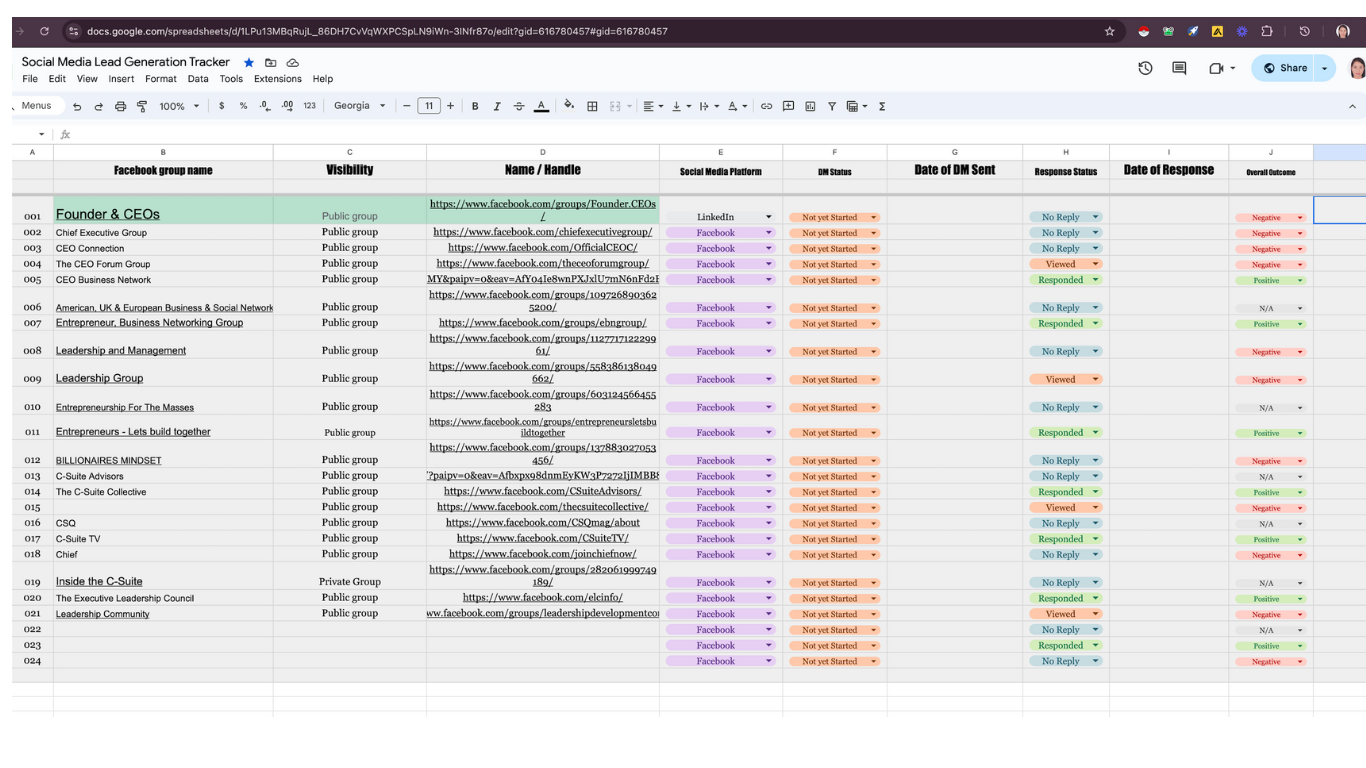This screenshot has width=1366, height=768.
Task: Open the OfficialCEOC Facebook link
Action: 542,248
